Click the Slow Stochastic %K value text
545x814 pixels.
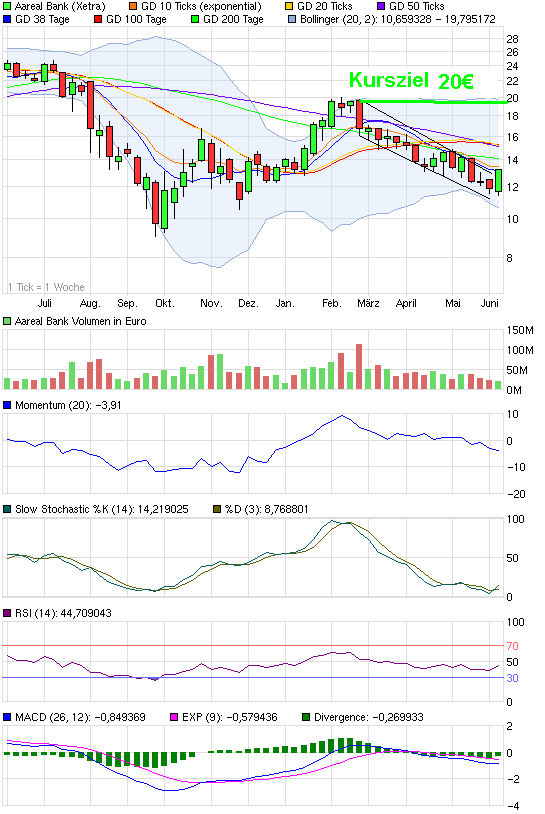102,509
